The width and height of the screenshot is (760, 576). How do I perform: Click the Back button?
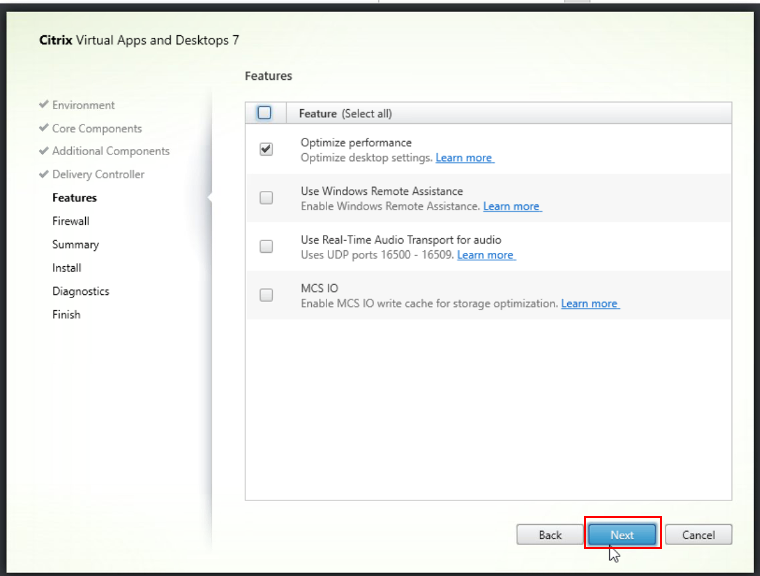click(x=550, y=534)
